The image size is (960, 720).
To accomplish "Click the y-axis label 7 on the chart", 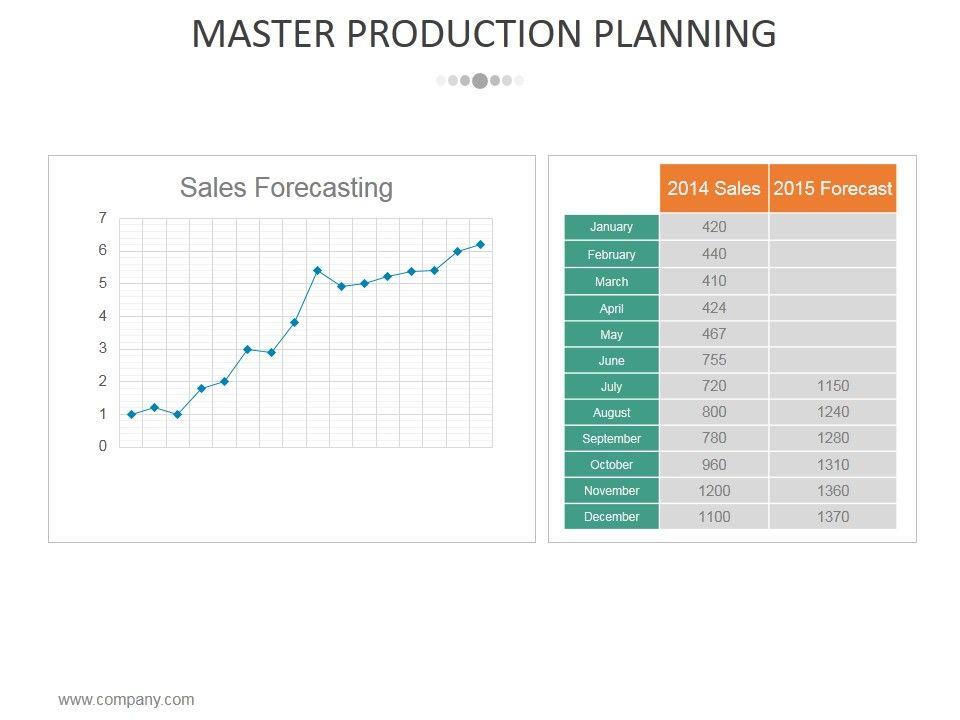I will pyautogui.click(x=103, y=218).
